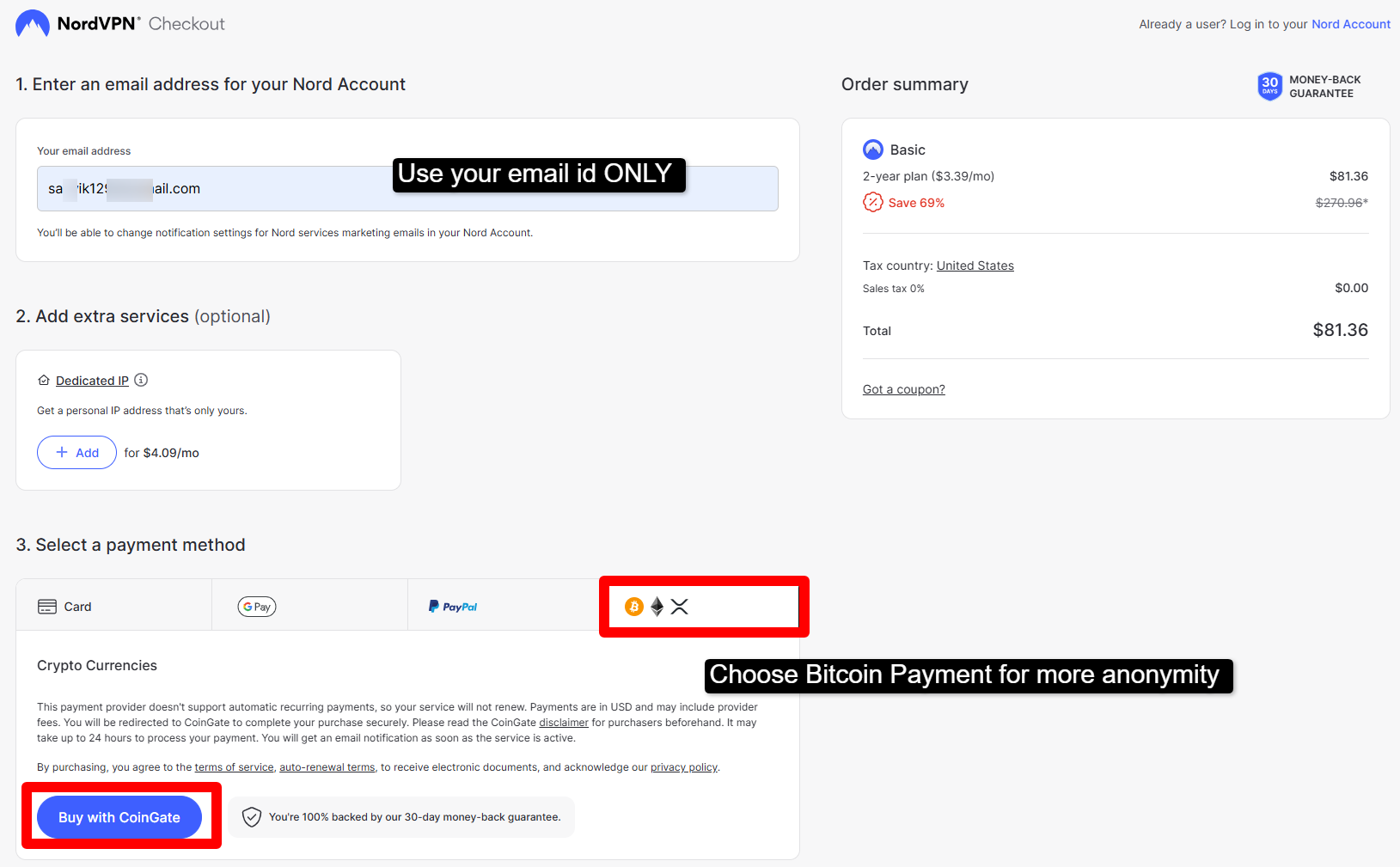The image size is (1400, 867).
Task: Click the Basic plan NordVPN icon
Action: [x=873, y=150]
